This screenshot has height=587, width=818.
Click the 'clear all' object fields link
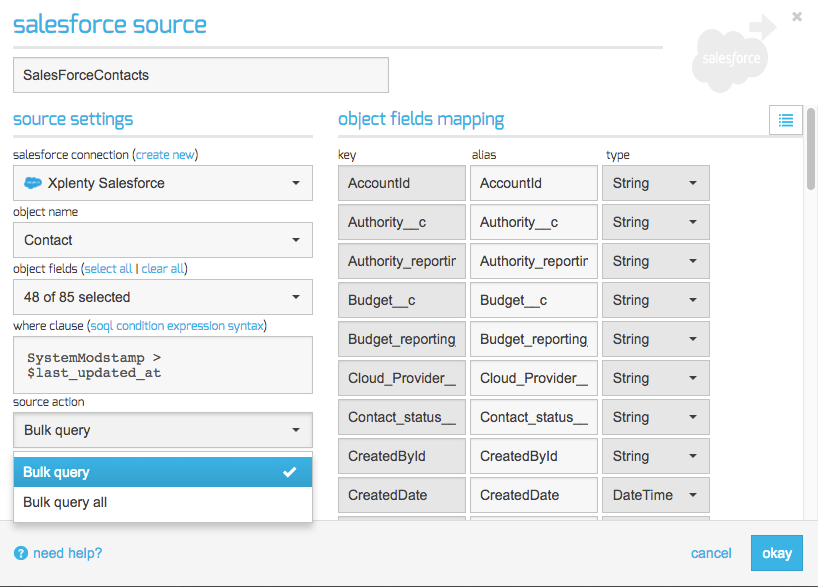pyautogui.click(x=163, y=269)
